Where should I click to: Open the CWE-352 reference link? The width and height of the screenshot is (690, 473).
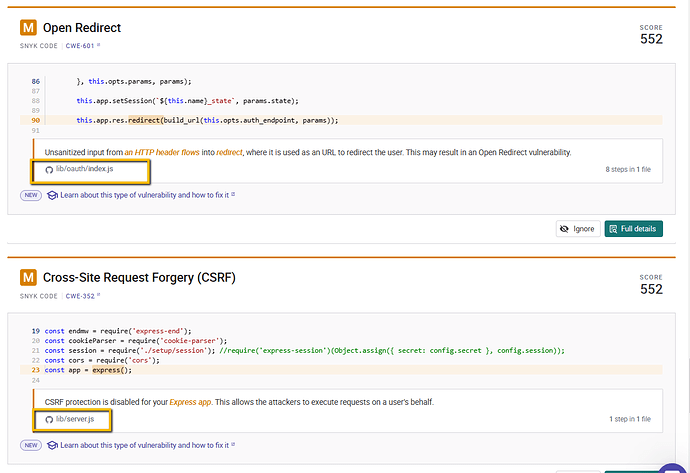tap(80, 296)
